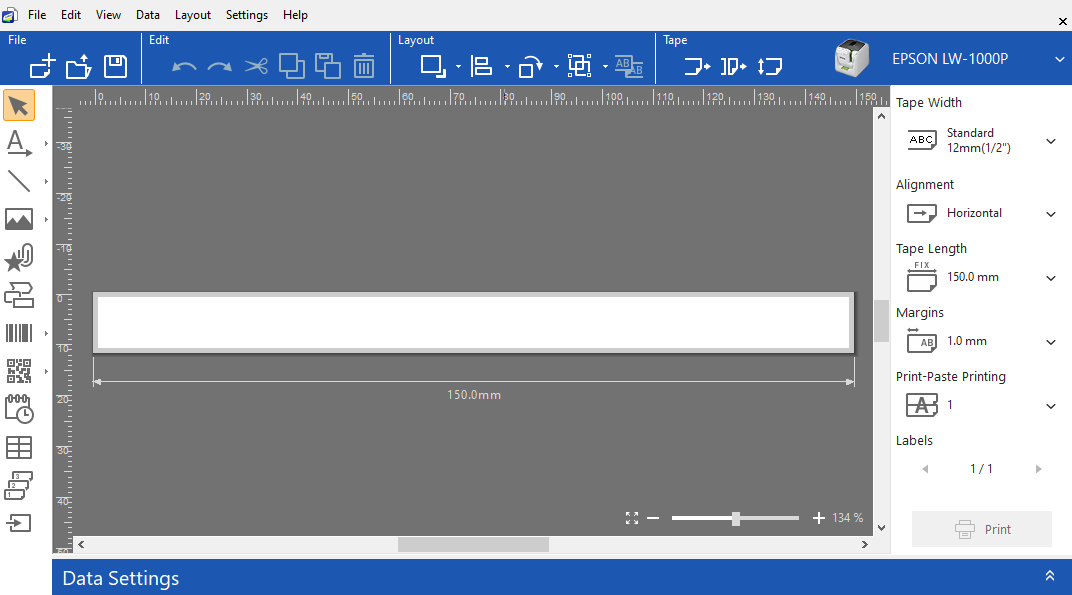This screenshot has height=595, width=1072.
Task: Select the Image insert tool
Action: click(x=18, y=220)
